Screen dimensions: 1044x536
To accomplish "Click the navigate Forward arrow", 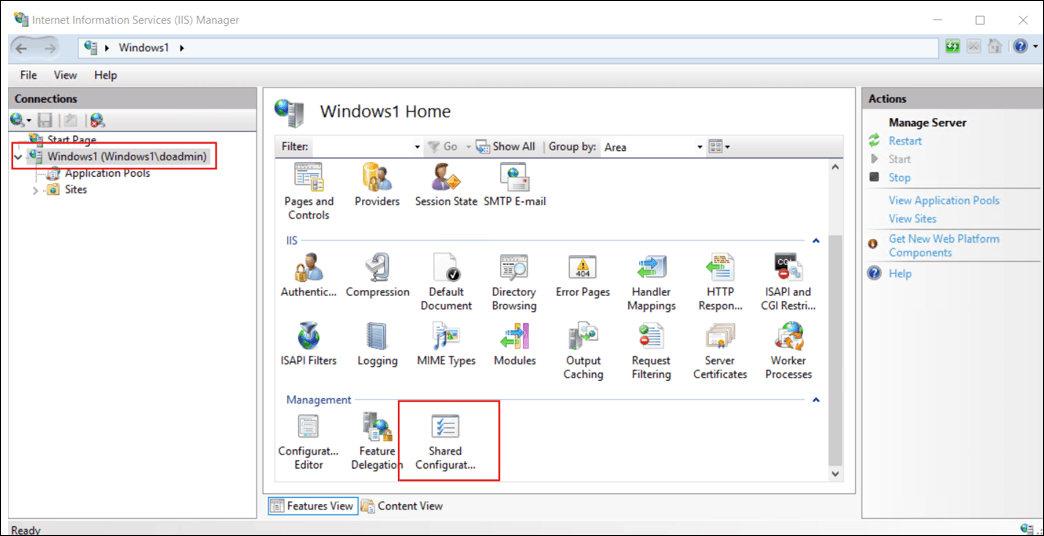I will tap(50, 48).
